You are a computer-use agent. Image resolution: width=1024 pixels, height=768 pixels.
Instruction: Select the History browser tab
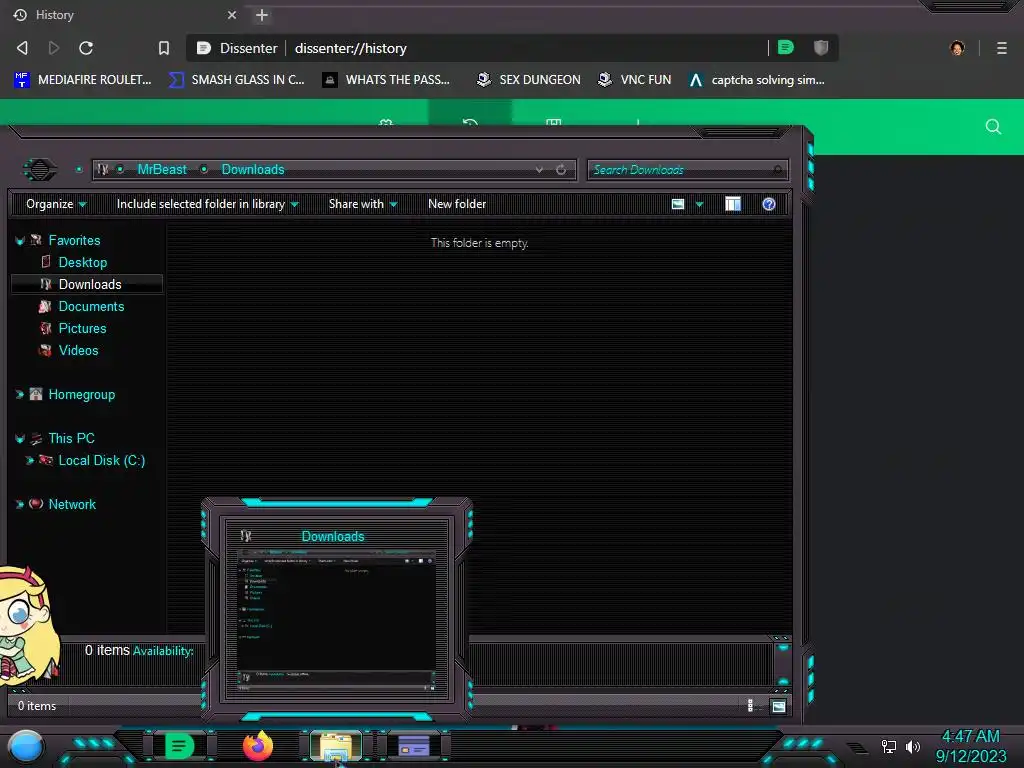coord(124,15)
